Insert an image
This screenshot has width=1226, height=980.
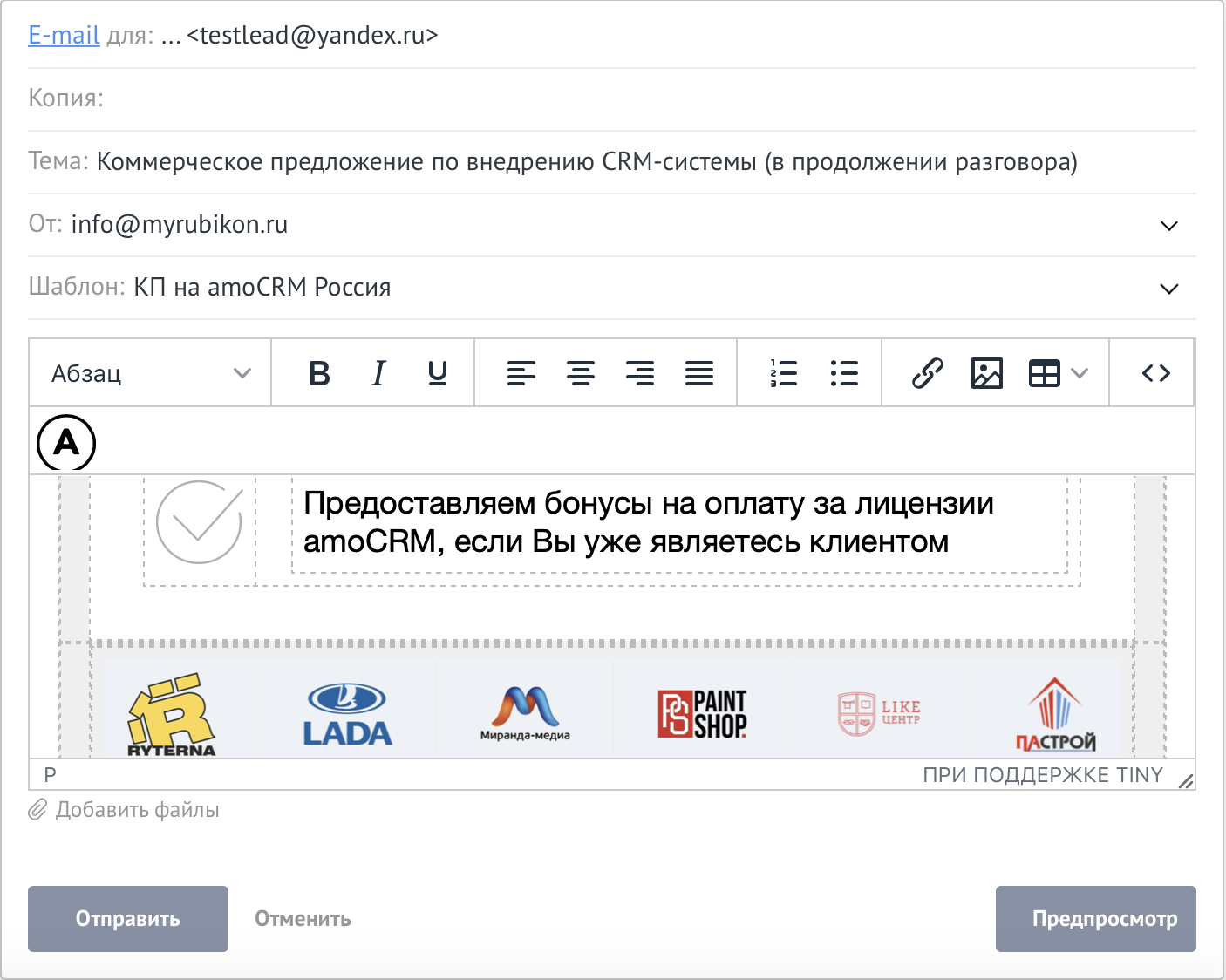click(x=986, y=373)
